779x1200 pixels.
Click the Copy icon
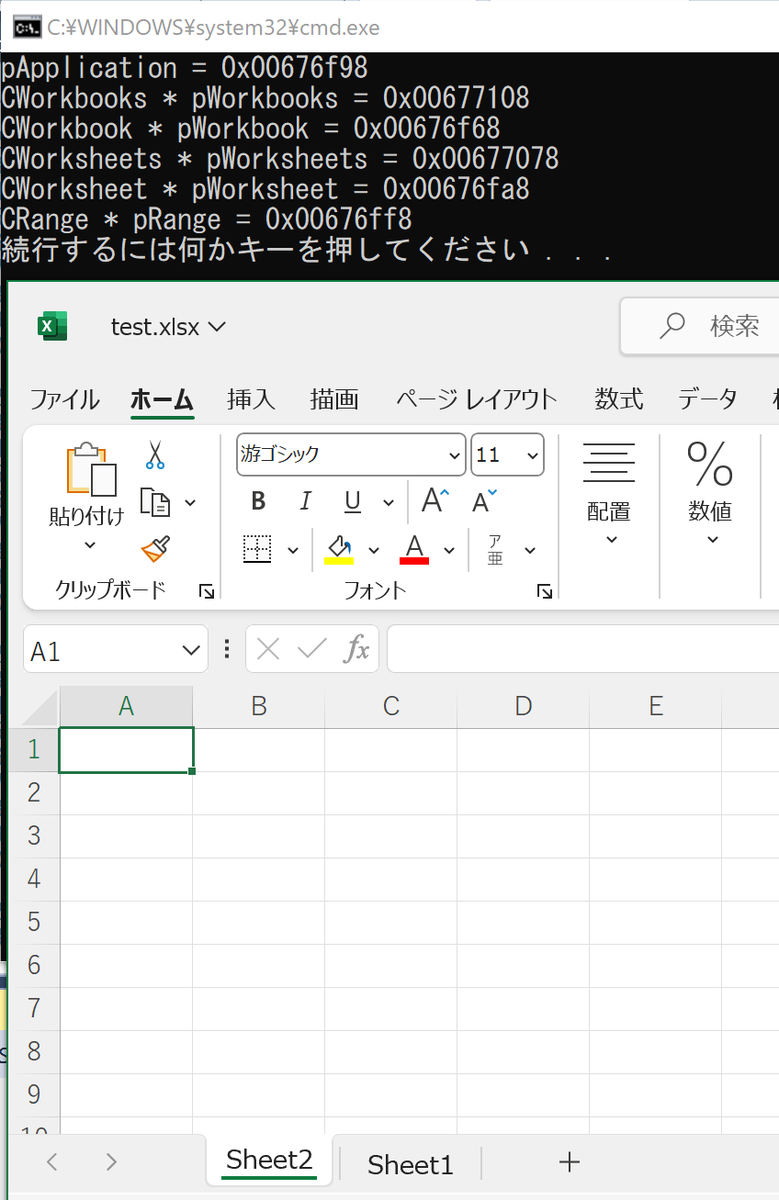coord(155,502)
